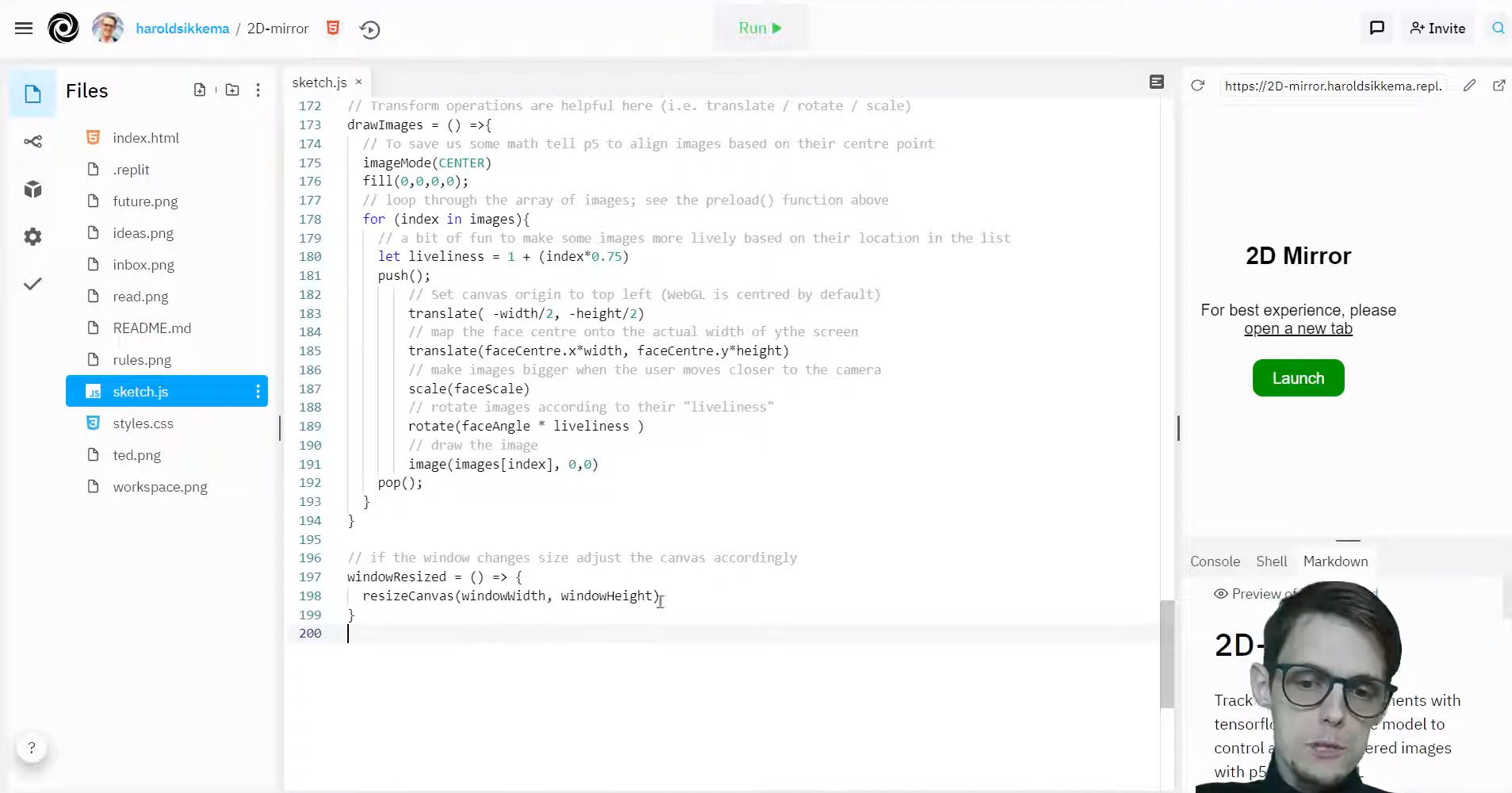
Task: Open the chat bubble icon
Action: point(1377,29)
